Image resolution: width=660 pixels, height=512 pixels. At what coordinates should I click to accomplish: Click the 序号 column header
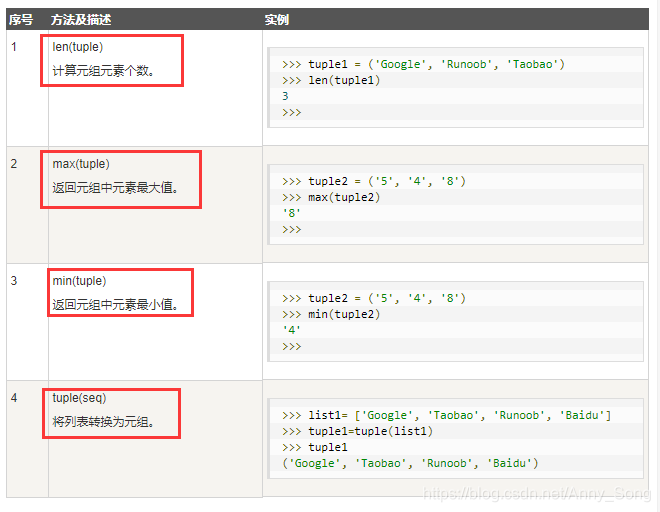coord(21,19)
